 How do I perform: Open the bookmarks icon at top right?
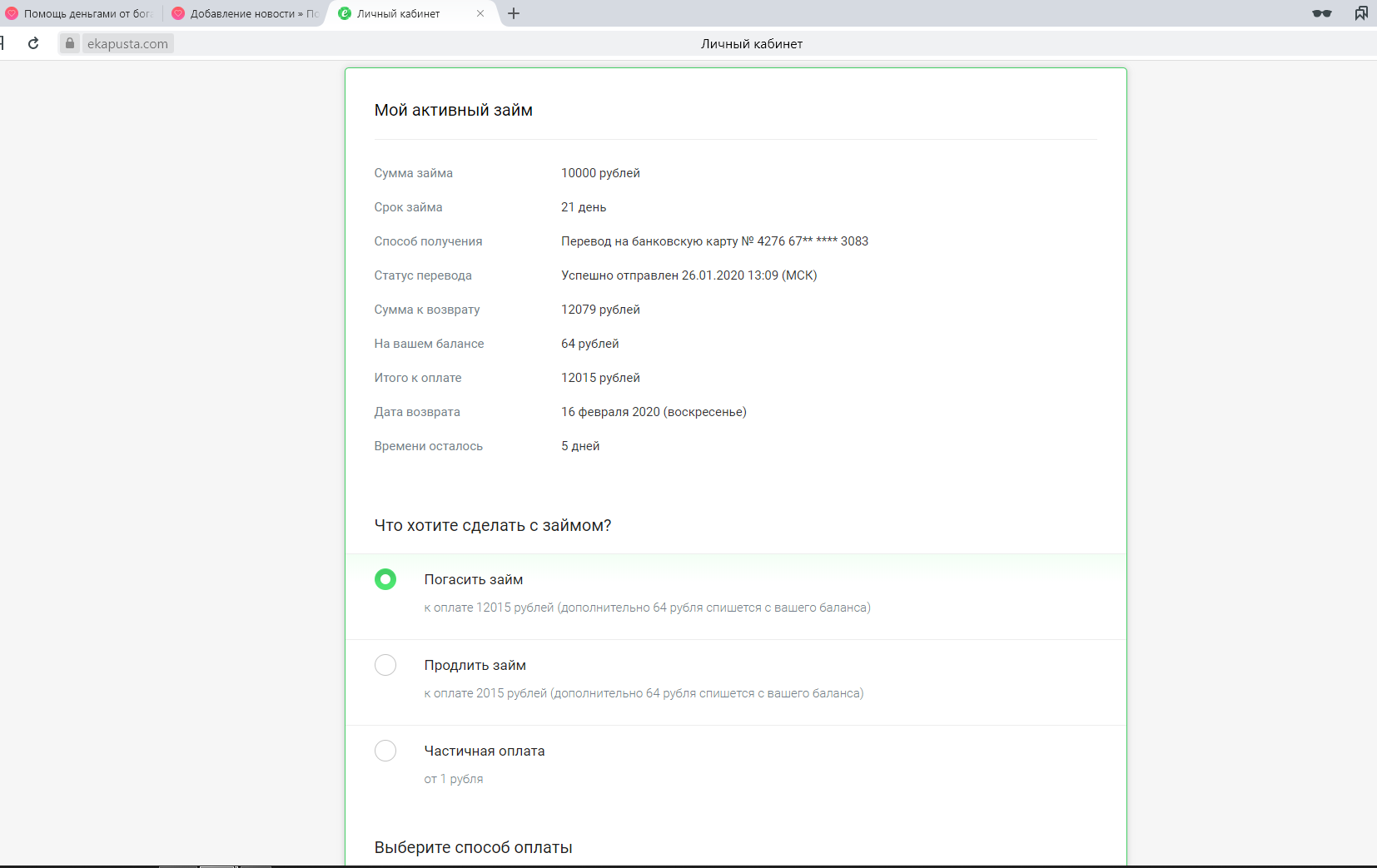pos(1361,13)
